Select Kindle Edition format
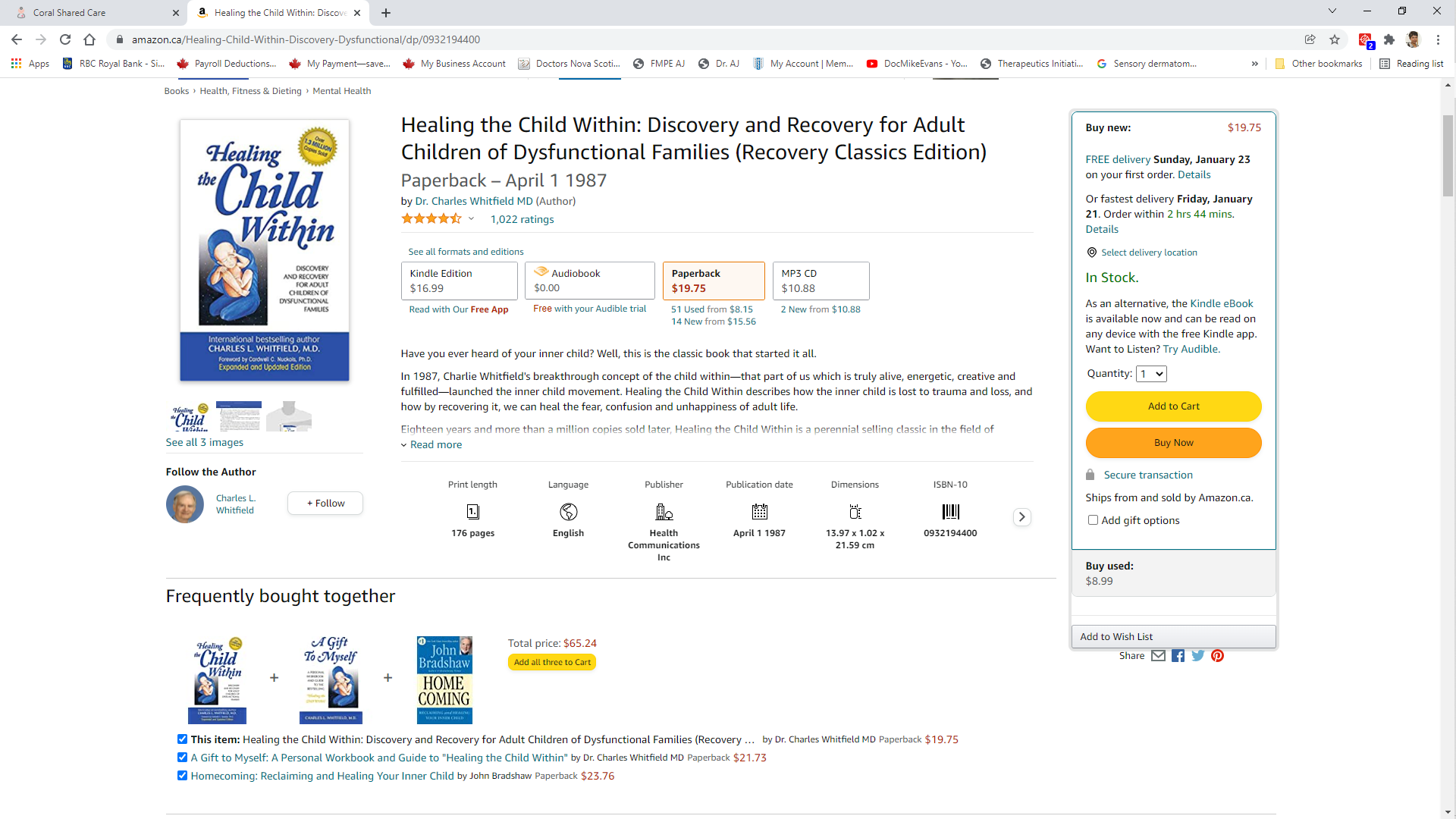Image resolution: width=1456 pixels, height=819 pixels. pos(459,281)
